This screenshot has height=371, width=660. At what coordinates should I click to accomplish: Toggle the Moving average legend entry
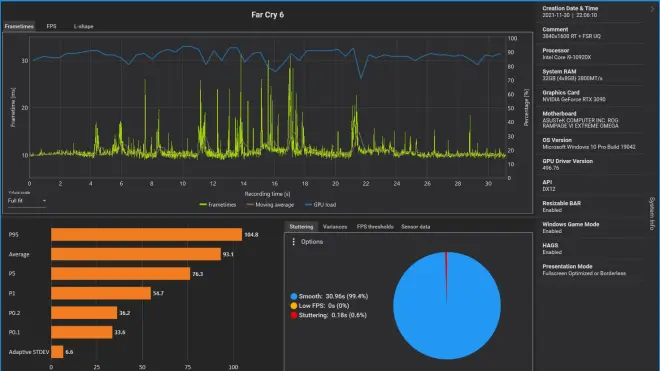pyautogui.click(x=270, y=205)
